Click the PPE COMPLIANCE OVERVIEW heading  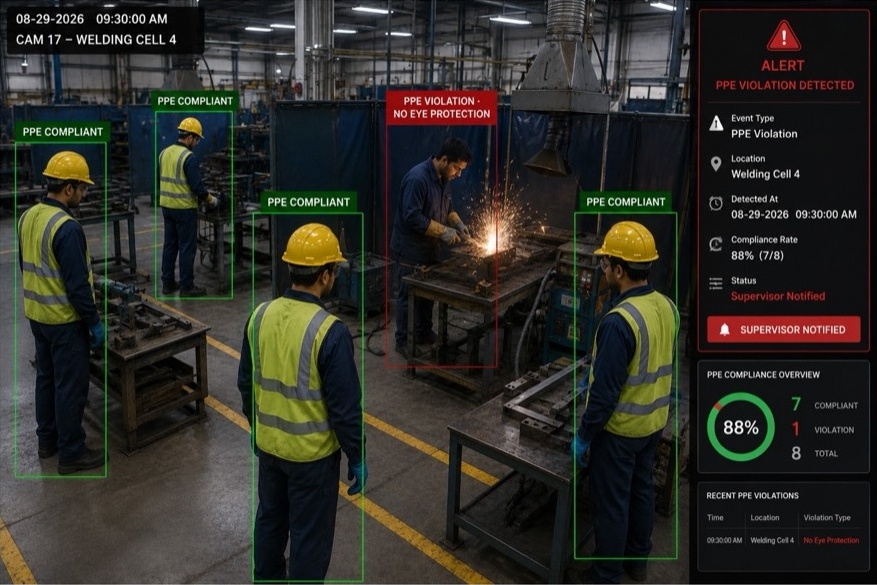coord(763,375)
